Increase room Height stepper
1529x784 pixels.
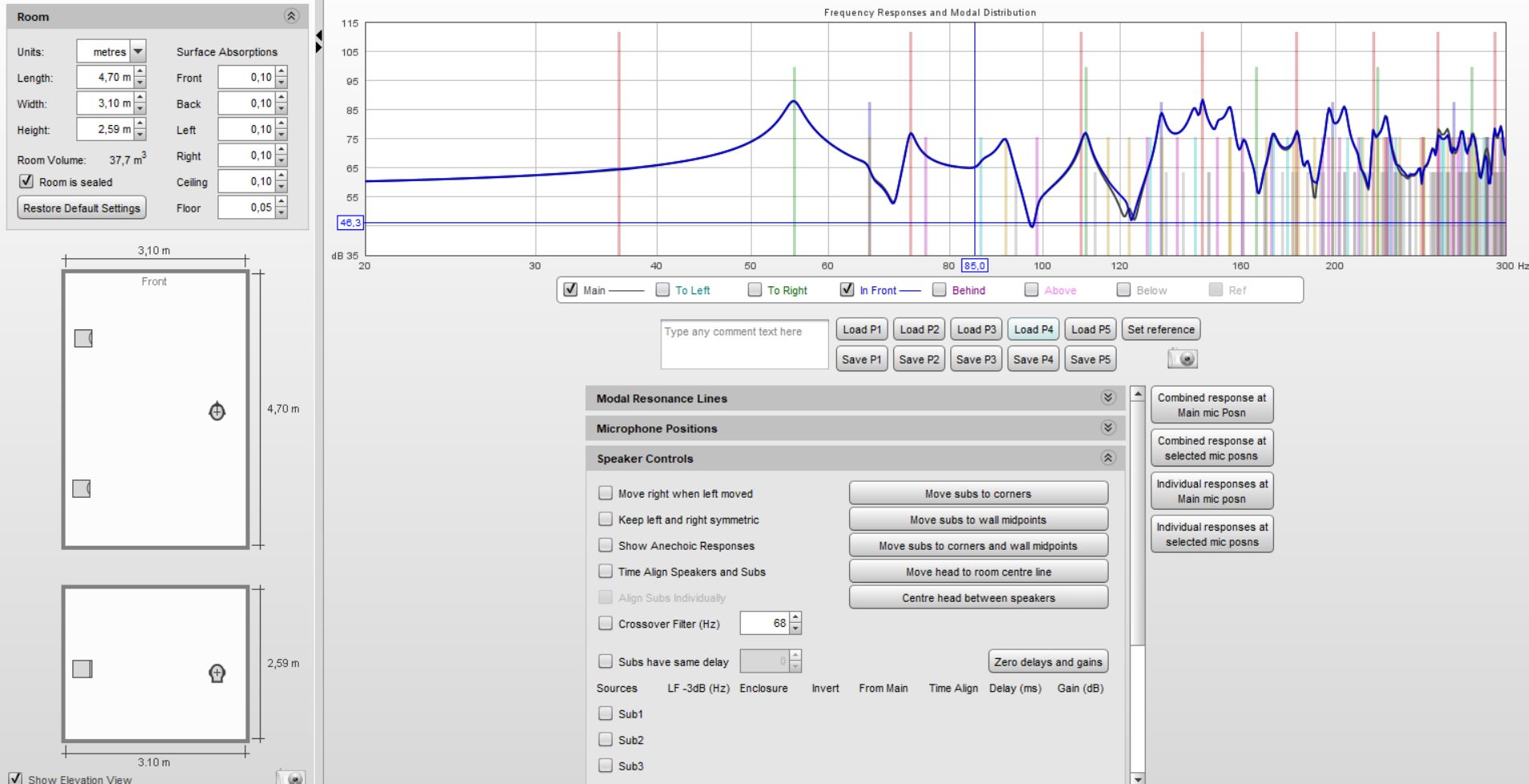pyautogui.click(x=140, y=124)
